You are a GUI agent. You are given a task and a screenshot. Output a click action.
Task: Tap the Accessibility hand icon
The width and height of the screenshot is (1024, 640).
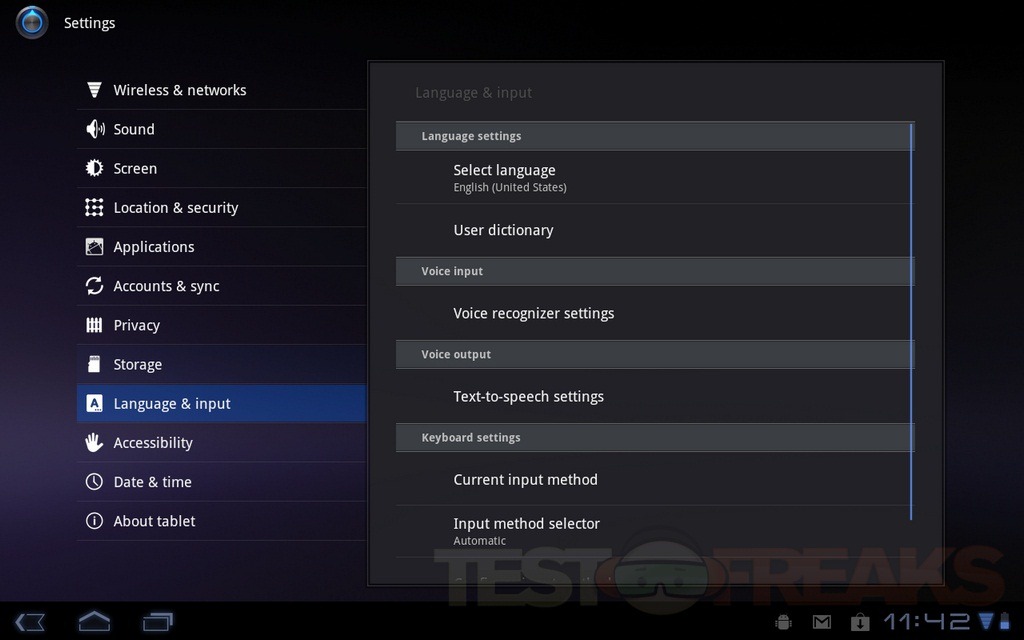pyautogui.click(x=94, y=443)
